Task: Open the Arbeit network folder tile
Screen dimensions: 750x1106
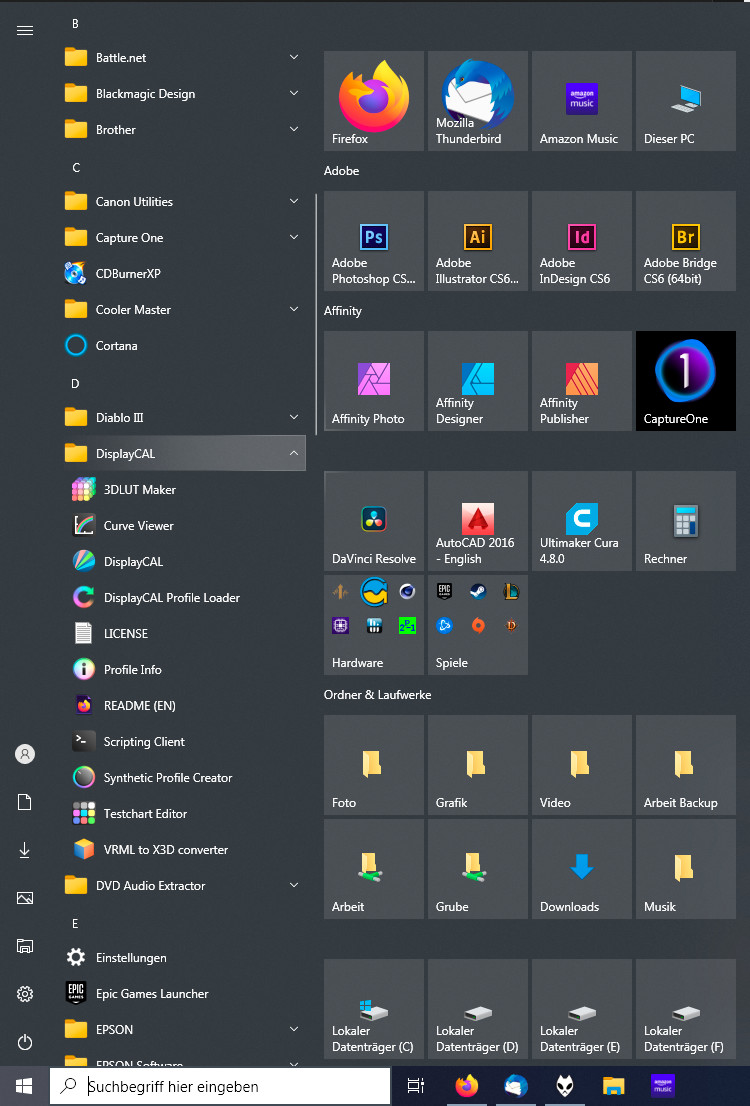Action: pos(374,868)
